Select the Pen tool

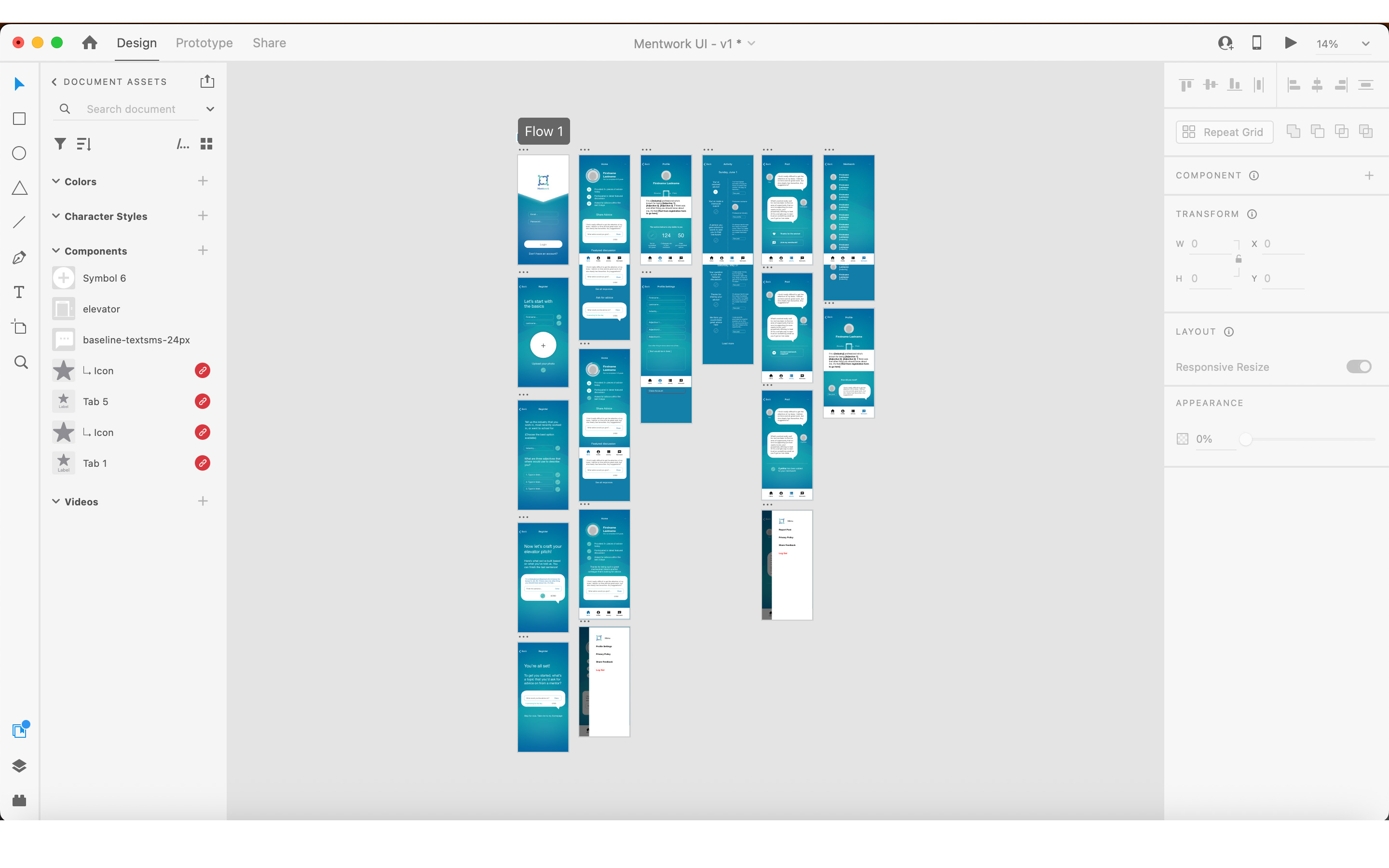tap(19, 258)
